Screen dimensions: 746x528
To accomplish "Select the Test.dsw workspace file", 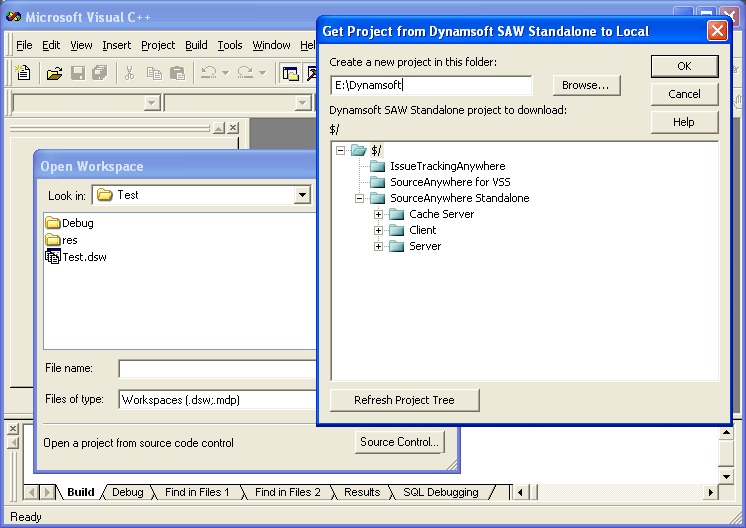I will [x=76, y=257].
